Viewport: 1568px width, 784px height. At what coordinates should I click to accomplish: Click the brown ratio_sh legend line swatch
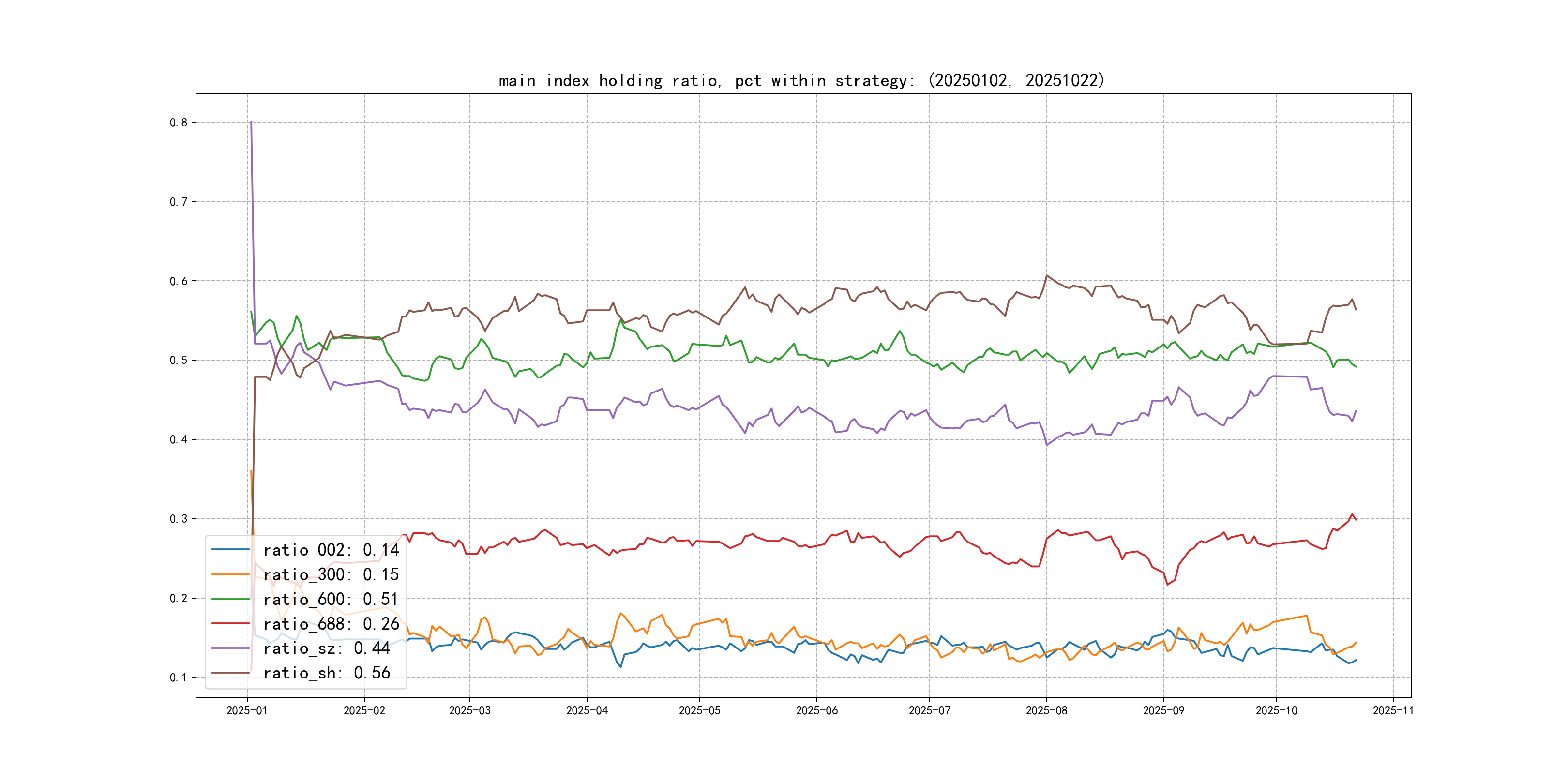(x=230, y=673)
